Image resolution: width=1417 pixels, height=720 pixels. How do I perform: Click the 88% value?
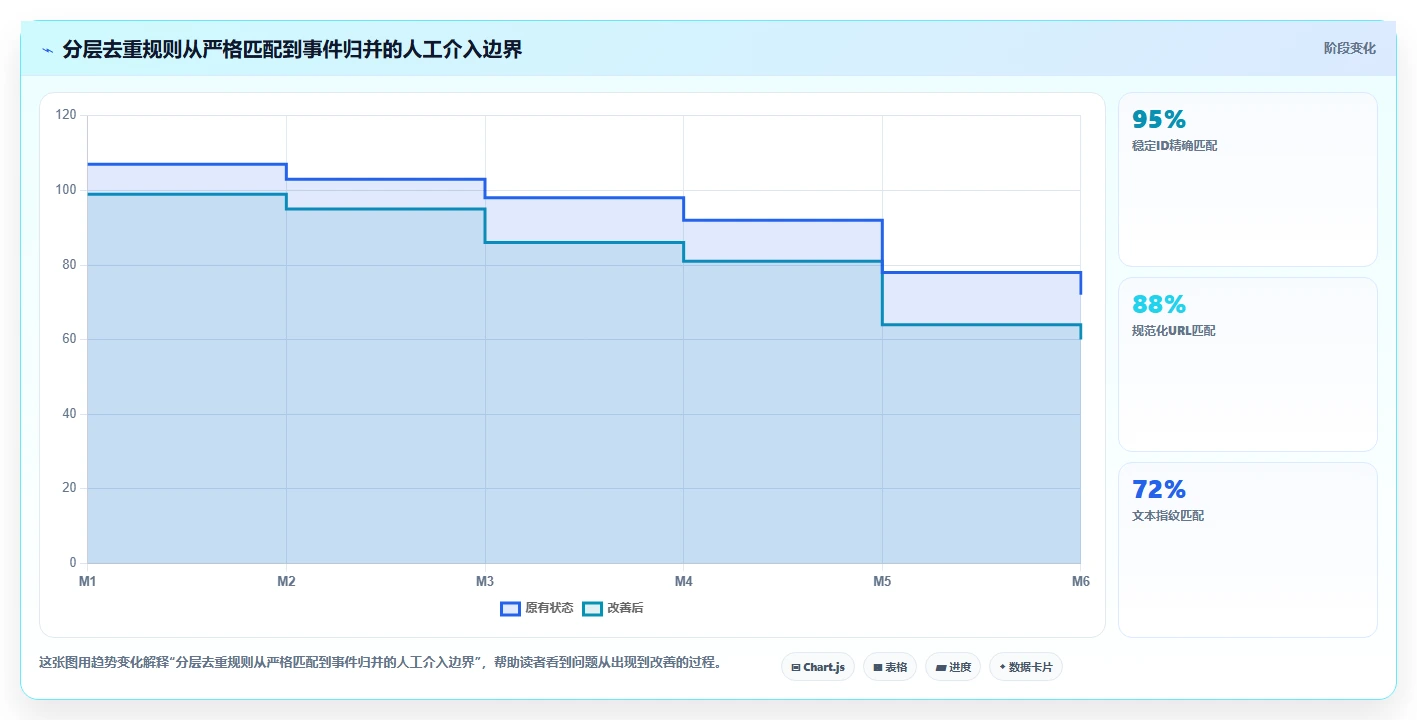point(1159,304)
